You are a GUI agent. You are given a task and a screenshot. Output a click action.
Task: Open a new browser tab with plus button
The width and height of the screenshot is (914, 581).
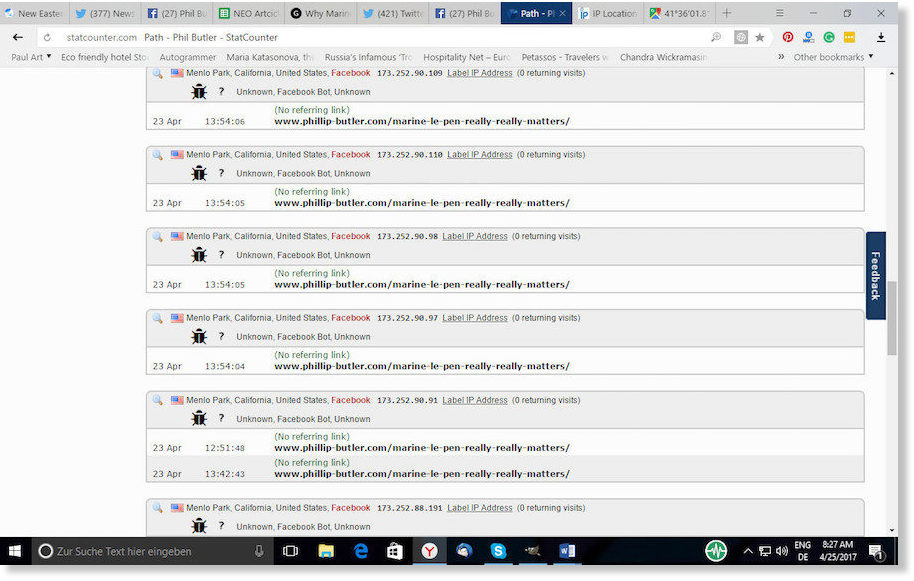pos(726,13)
